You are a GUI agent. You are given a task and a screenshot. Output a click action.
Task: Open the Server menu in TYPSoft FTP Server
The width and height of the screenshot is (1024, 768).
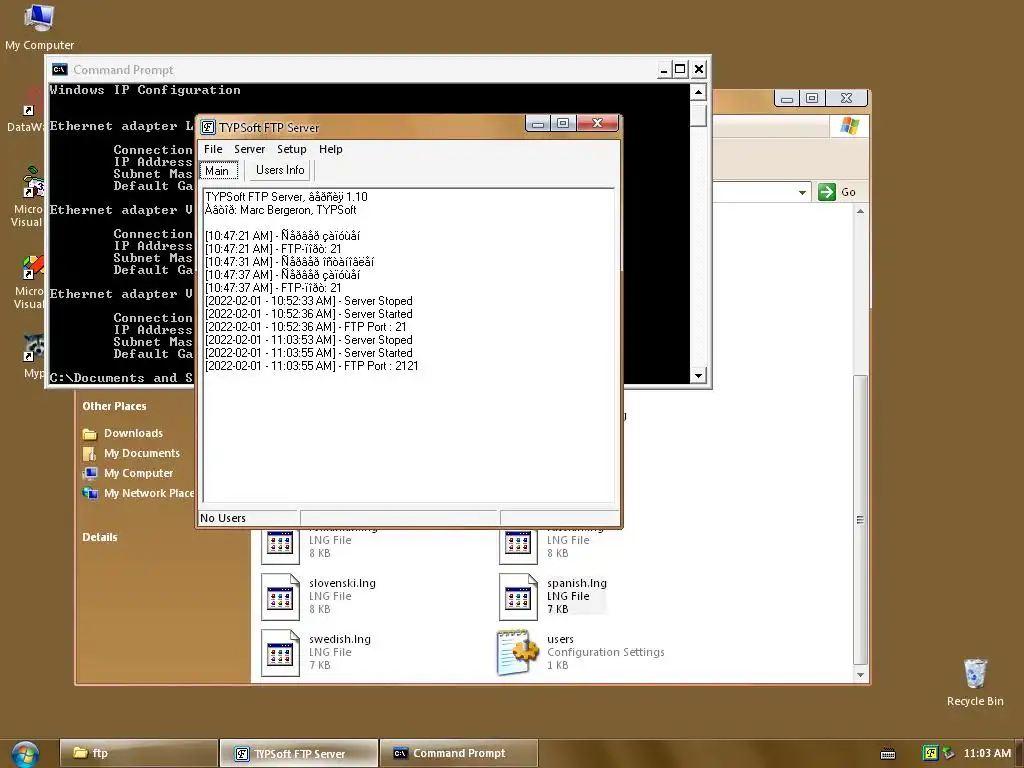[x=249, y=149]
